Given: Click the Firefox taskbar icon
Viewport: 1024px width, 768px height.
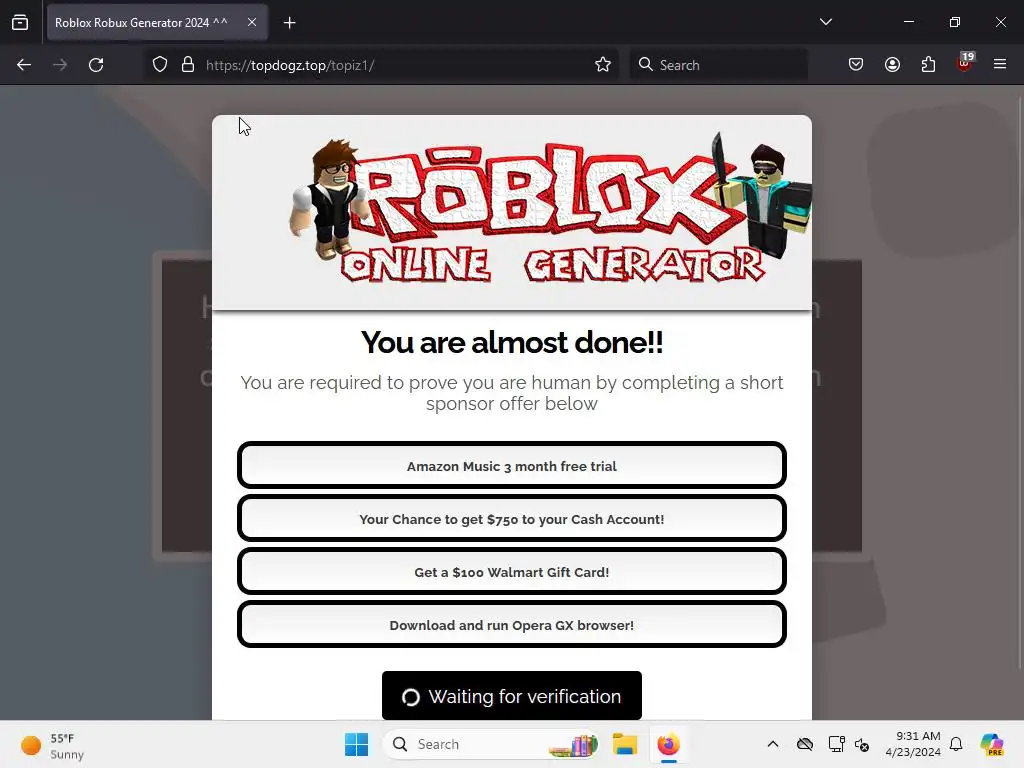Looking at the screenshot, I should tap(668, 744).
